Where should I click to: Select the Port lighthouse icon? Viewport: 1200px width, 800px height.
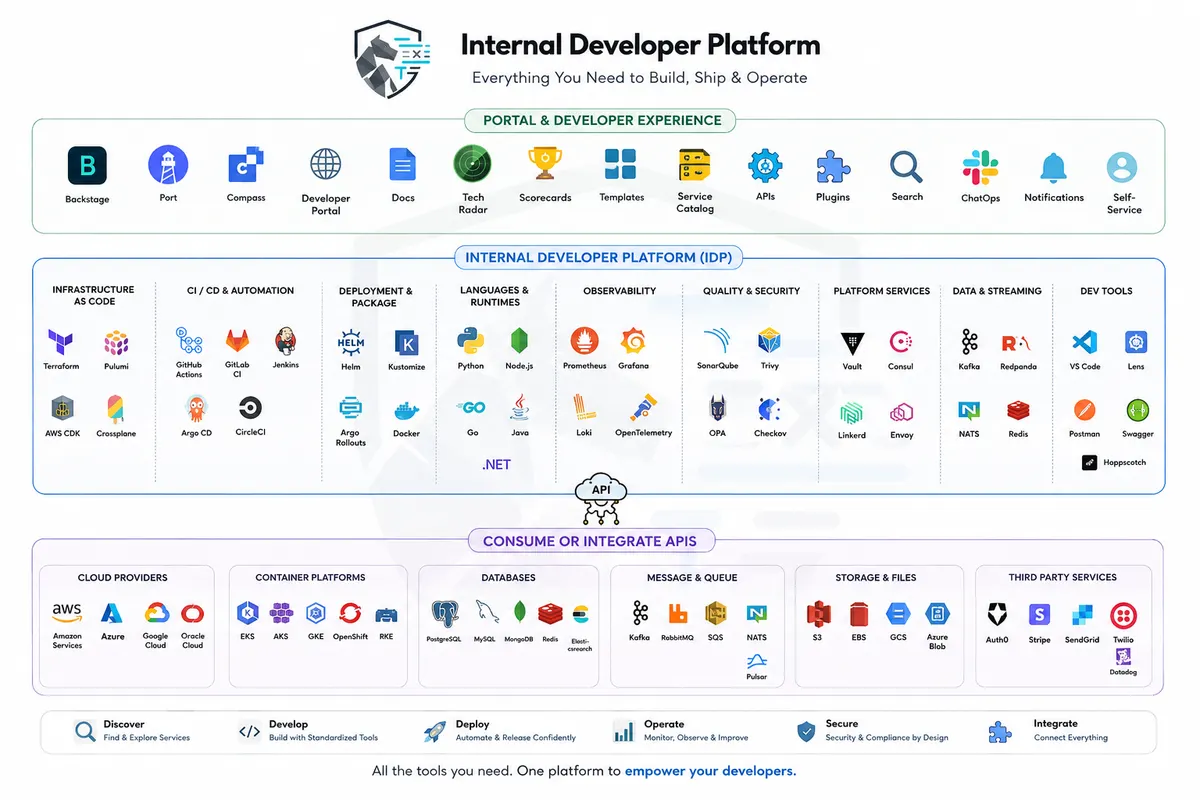(168, 165)
